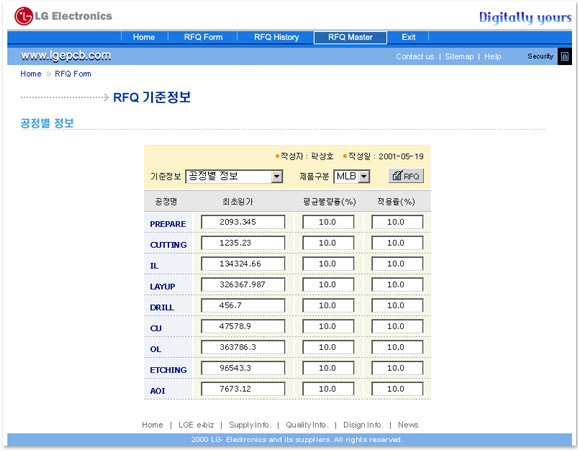Viewport: 578px width, 451px height.
Task: Click AOI cost field 7673.12
Action: coord(243,389)
